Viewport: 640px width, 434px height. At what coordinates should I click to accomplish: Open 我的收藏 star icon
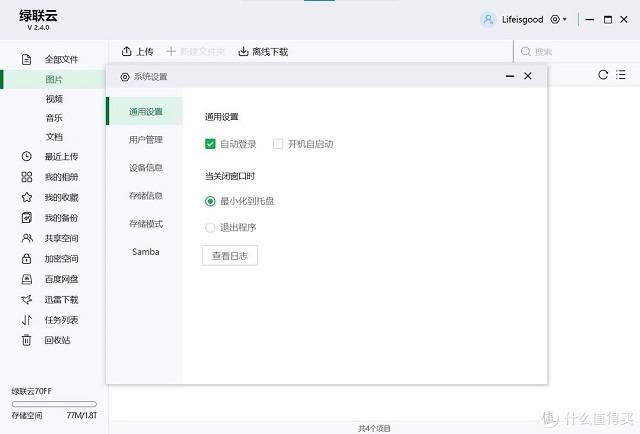(x=27, y=197)
